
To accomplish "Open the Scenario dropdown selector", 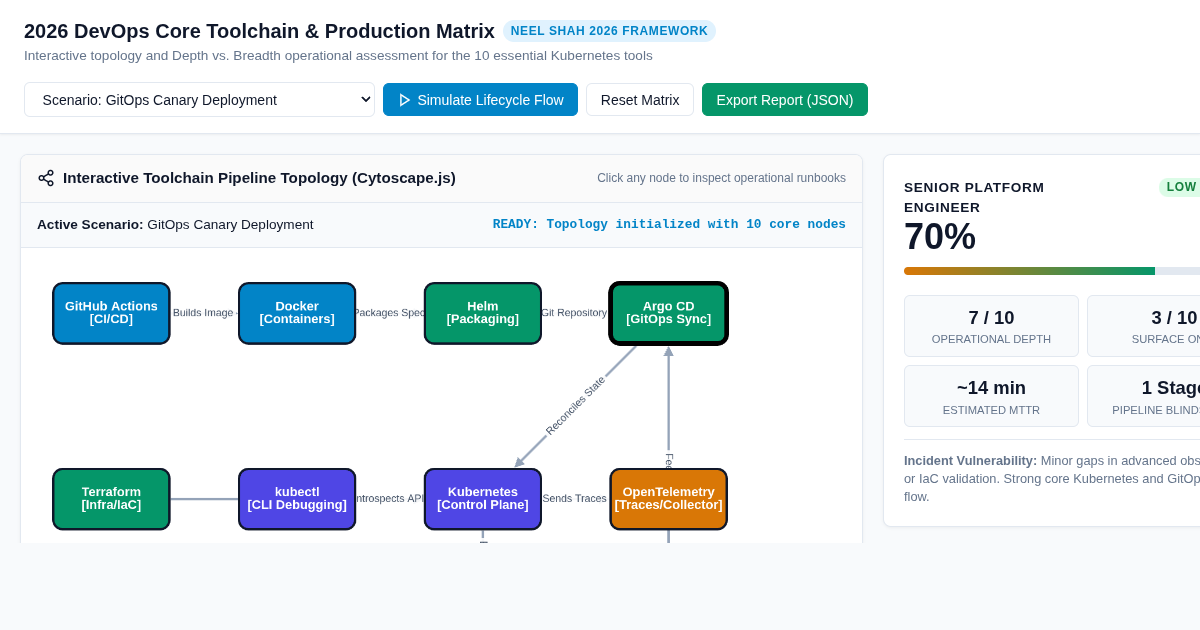I will click(199, 100).
